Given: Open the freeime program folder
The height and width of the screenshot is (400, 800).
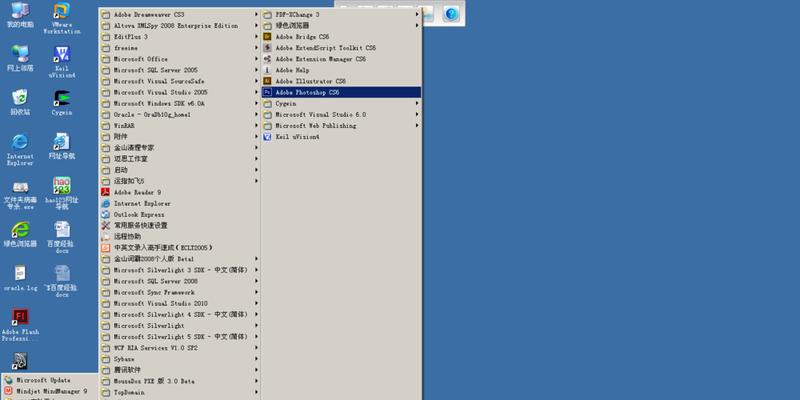Looking at the screenshot, I should coord(180,48).
